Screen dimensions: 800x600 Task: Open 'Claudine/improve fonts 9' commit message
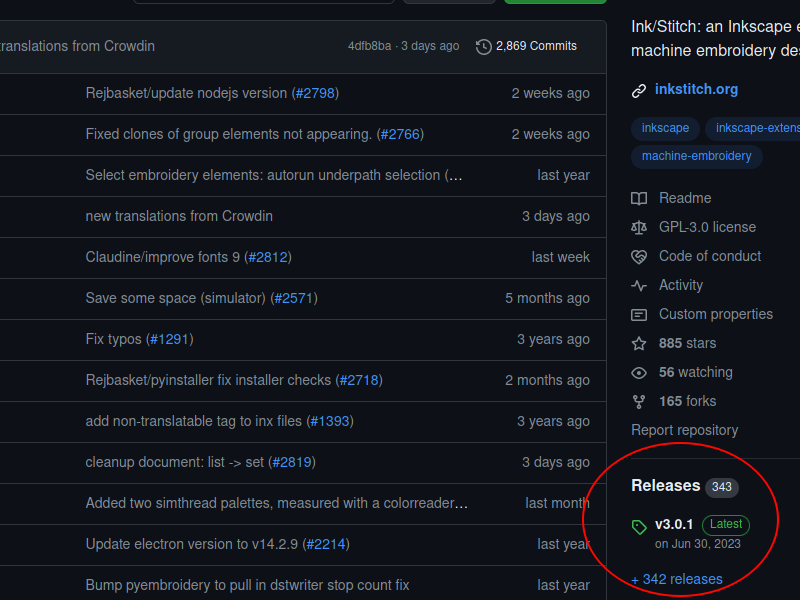163,257
